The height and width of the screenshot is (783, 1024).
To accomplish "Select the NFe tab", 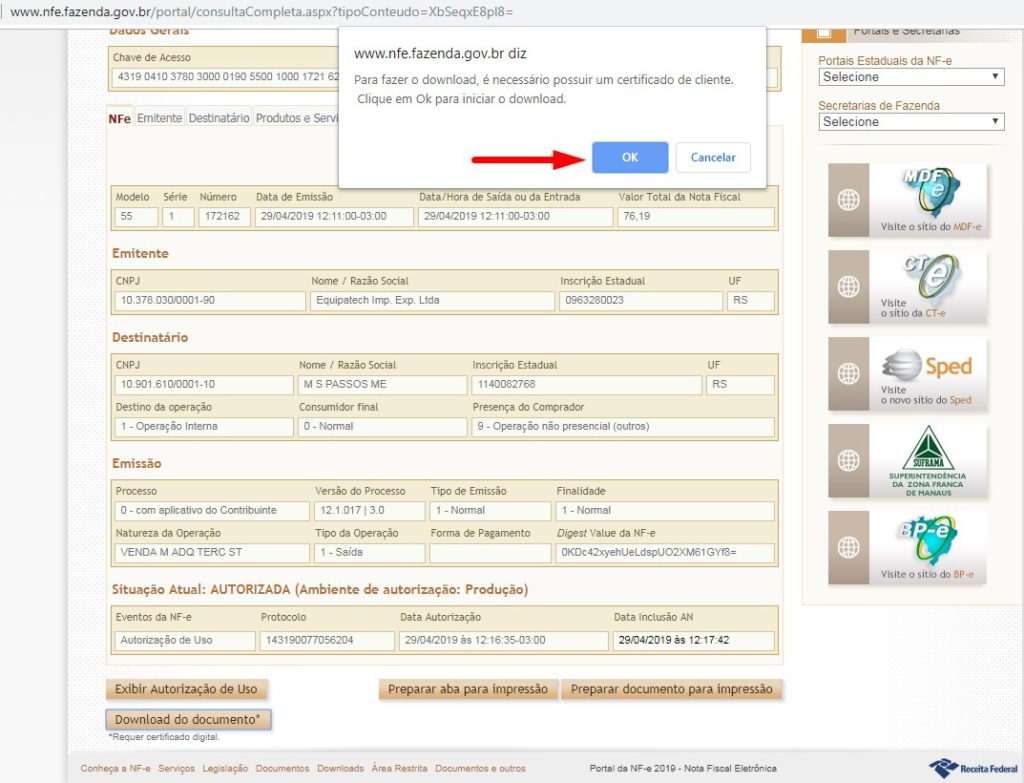I will click(x=120, y=118).
